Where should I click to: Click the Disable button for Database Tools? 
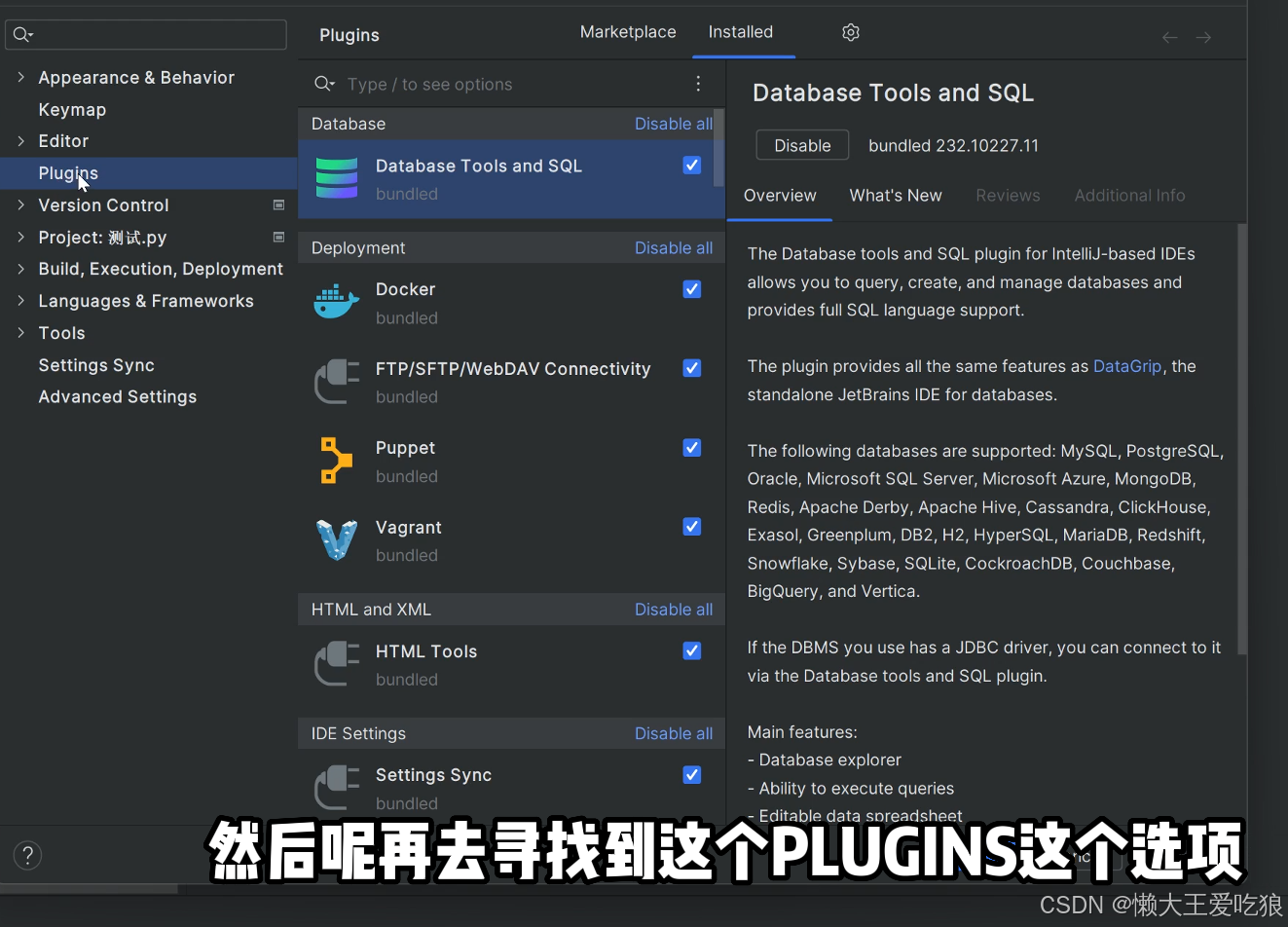(x=802, y=145)
